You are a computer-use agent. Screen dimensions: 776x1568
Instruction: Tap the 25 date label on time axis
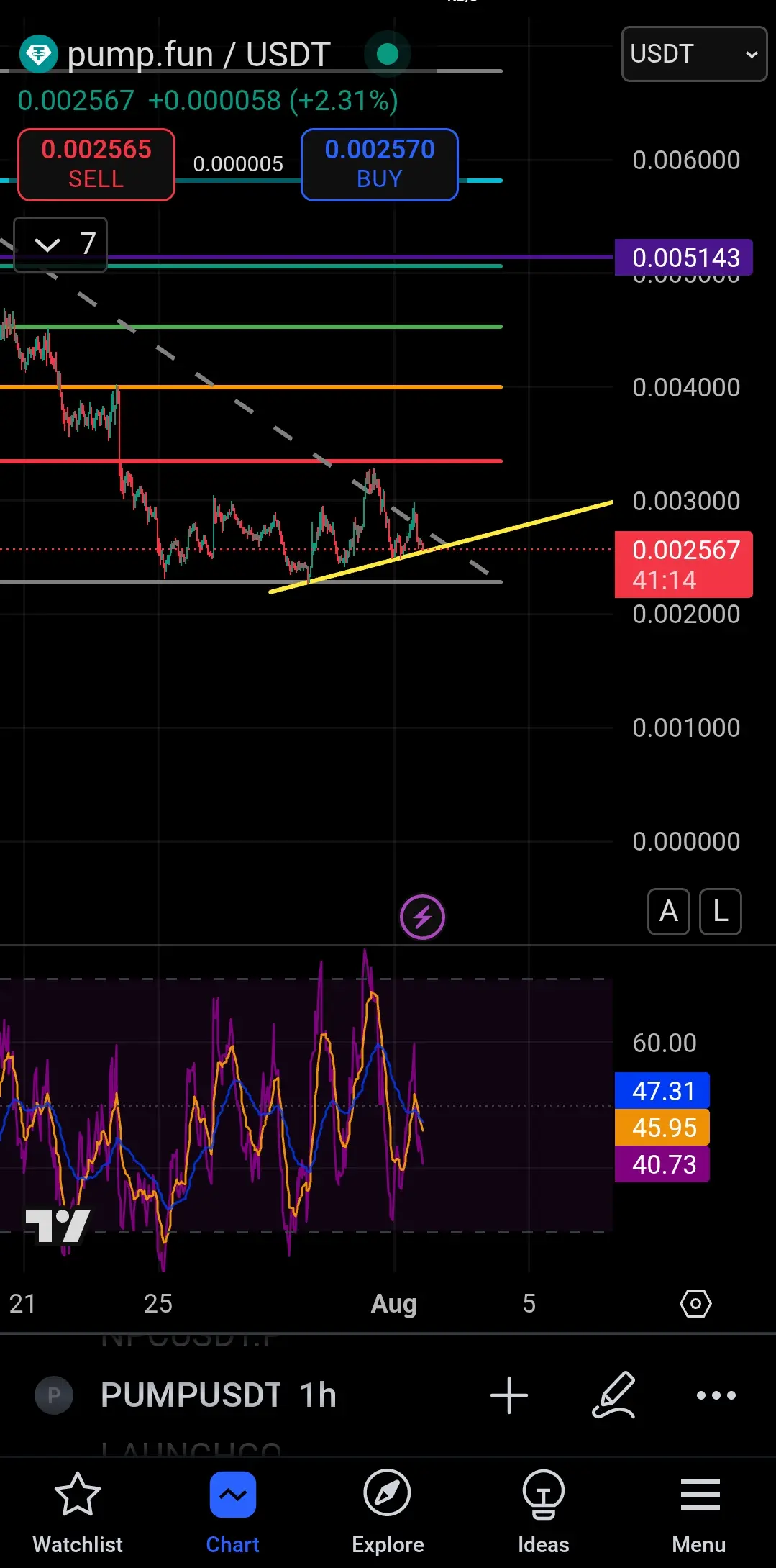point(158,1304)
